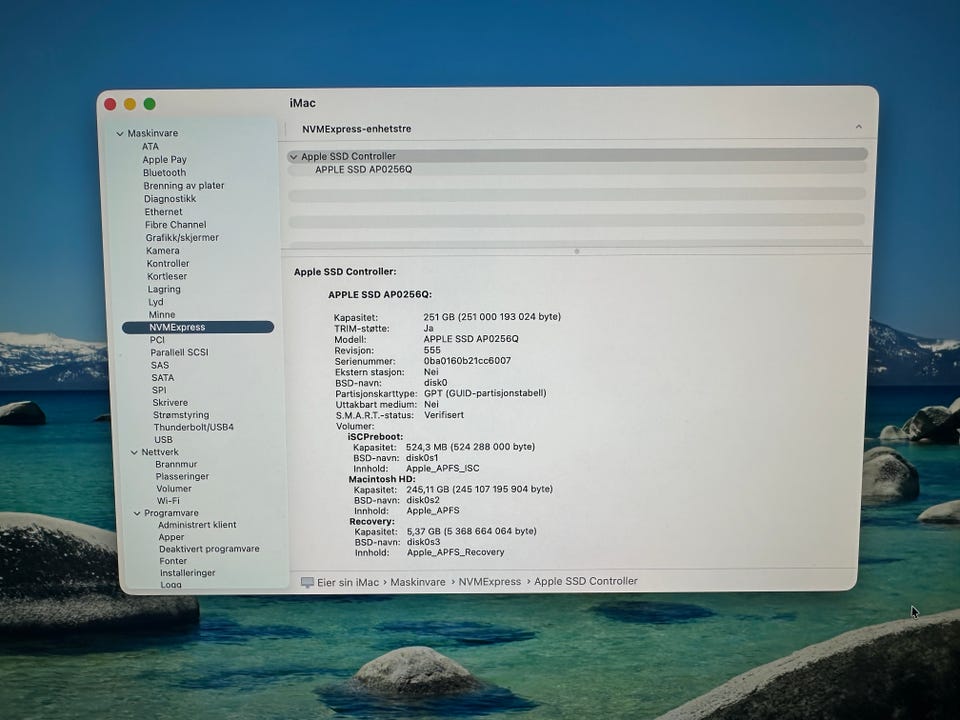960x720 pixels.
Task: Collapse the Programvare section chevron
Action: click(137, 514)
